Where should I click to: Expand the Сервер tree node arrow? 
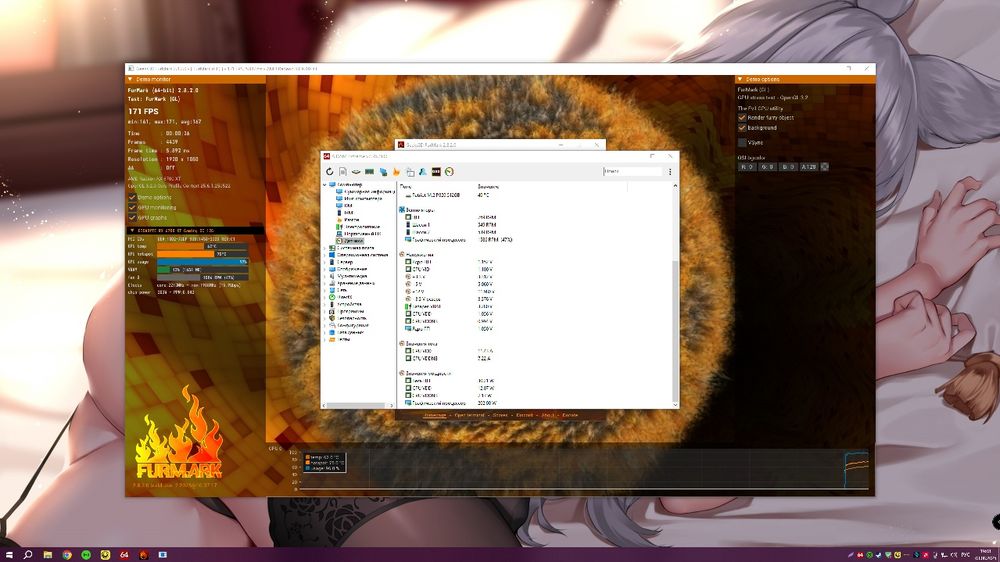[325, 262]
